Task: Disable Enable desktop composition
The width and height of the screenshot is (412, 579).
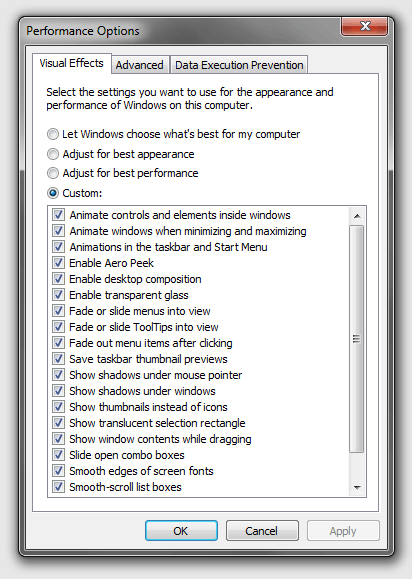Action: [x=58, y=279]
